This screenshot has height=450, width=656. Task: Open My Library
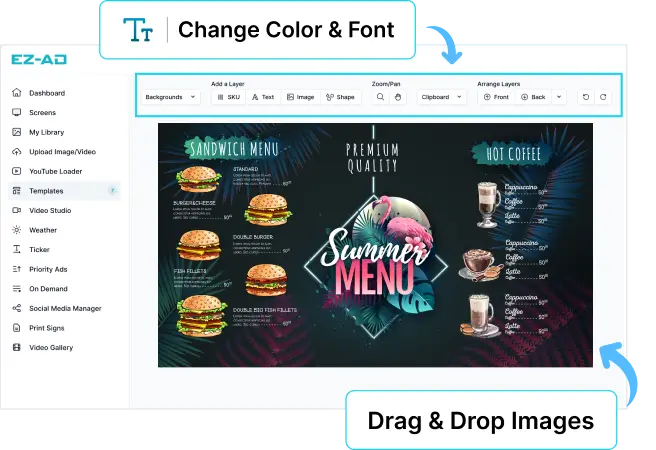[x=46, y=132]
